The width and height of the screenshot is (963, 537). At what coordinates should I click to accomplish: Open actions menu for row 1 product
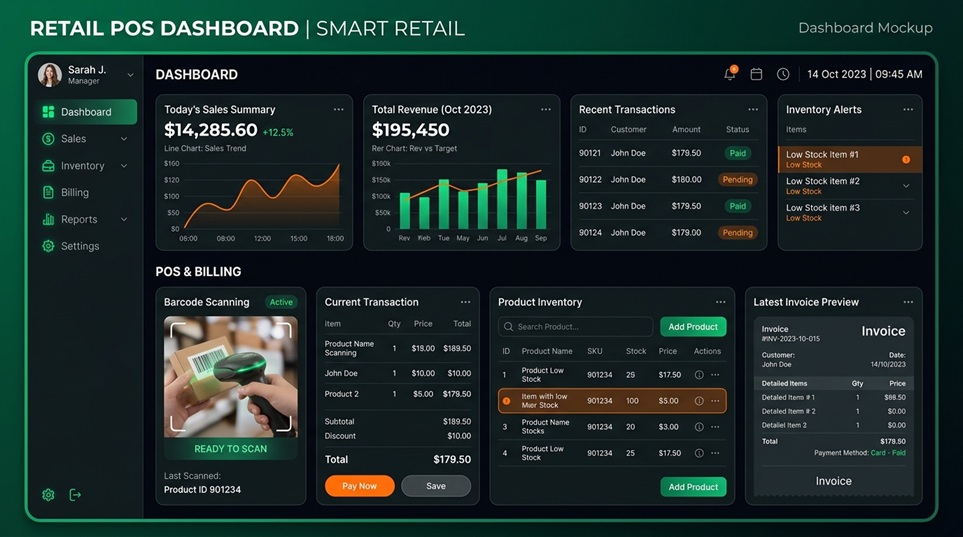[x=715, y=374]
